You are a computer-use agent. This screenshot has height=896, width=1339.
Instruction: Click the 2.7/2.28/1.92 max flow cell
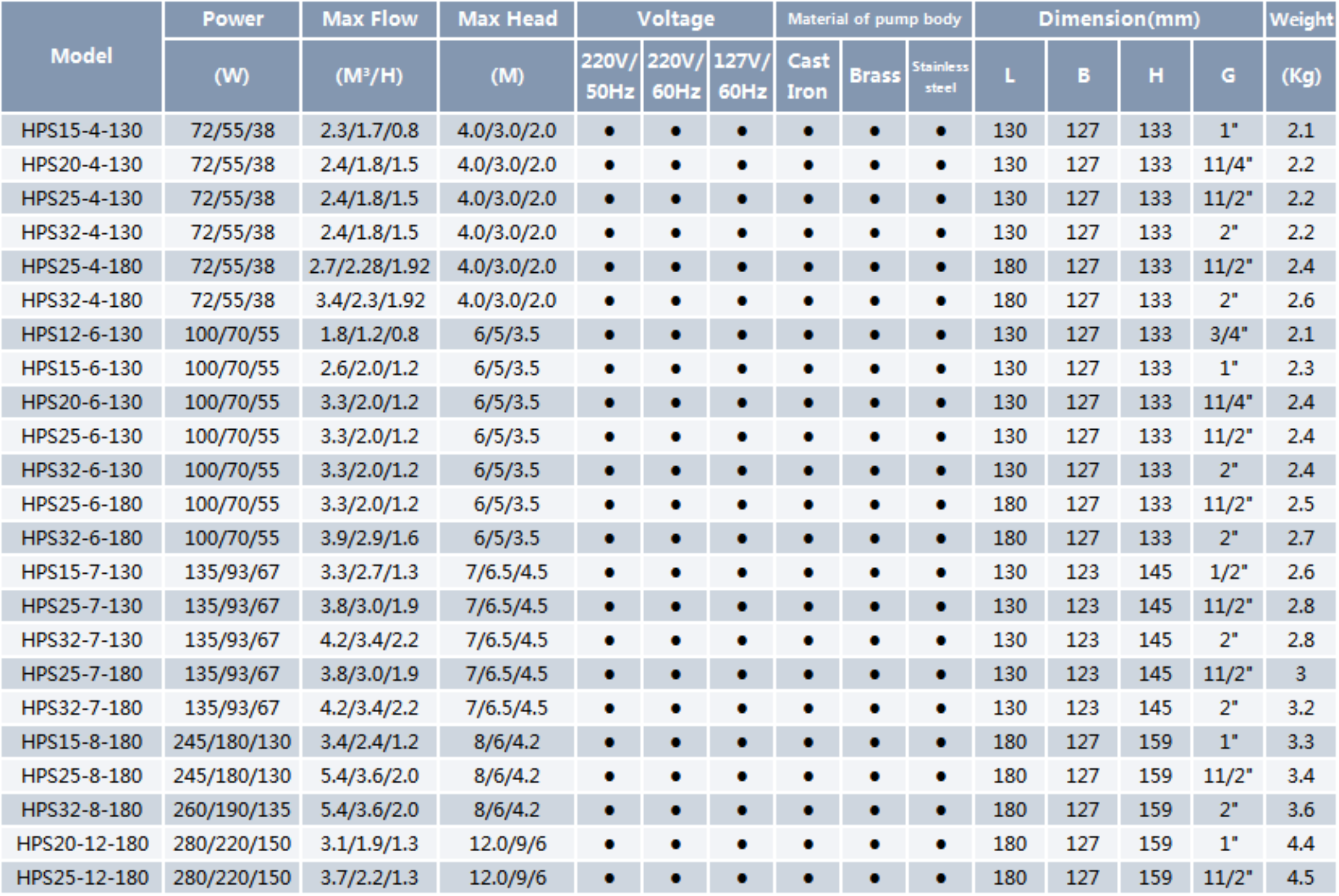(x=370, y=266)
